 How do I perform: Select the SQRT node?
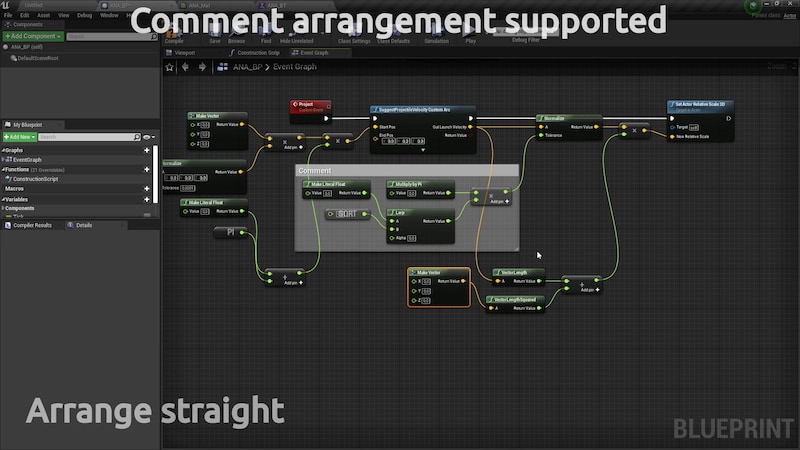point(347,214)
